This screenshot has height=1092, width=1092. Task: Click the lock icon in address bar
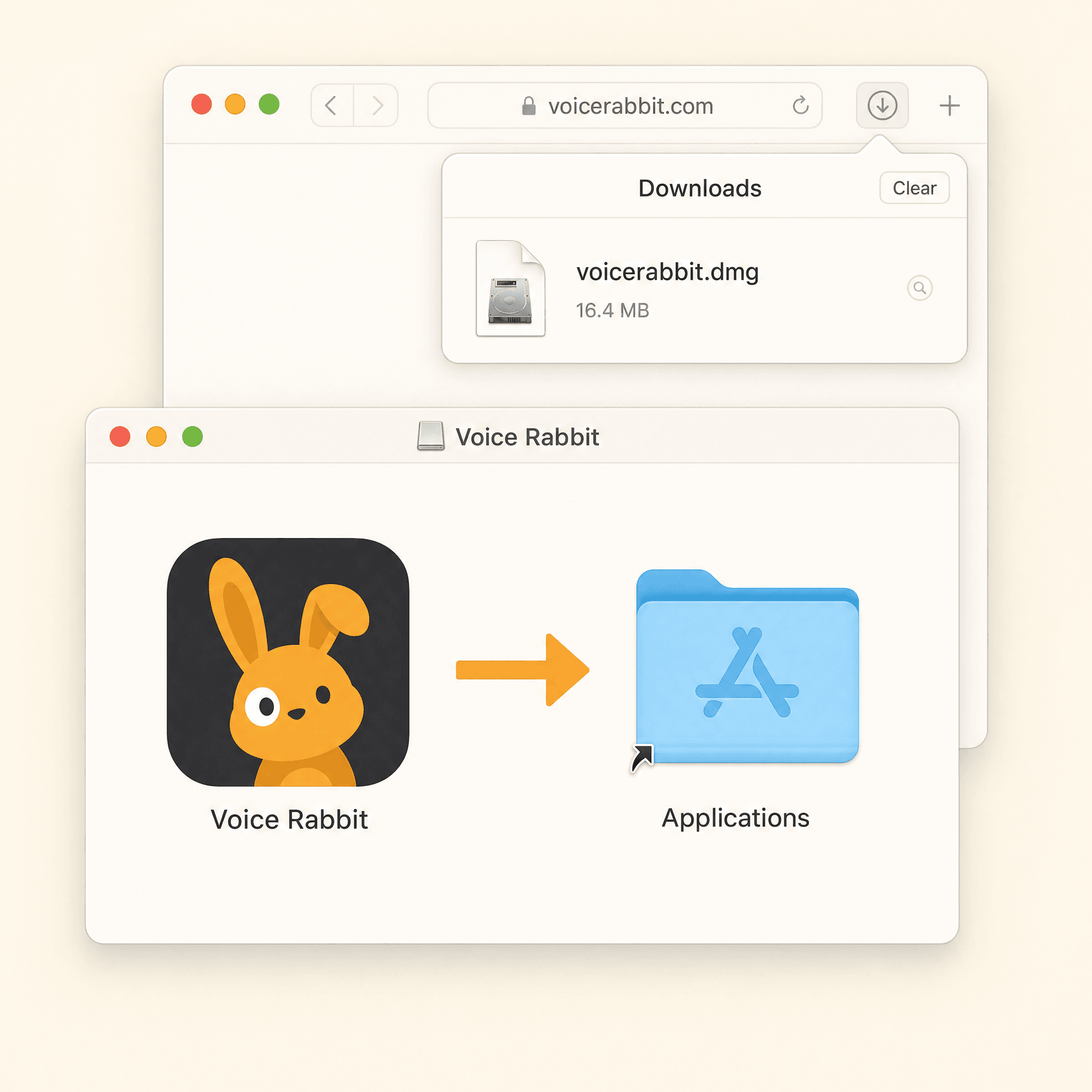(x=528, y=106)
